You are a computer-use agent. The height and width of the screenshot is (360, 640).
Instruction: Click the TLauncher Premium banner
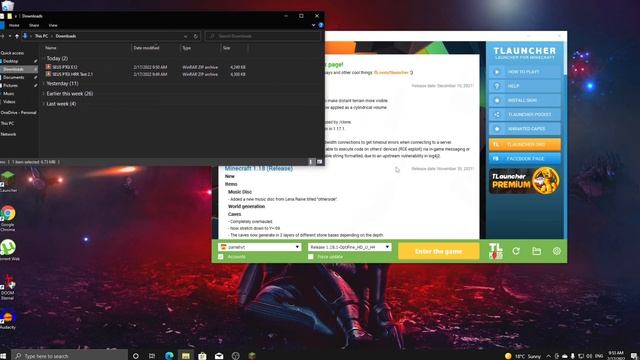point(524,181)
